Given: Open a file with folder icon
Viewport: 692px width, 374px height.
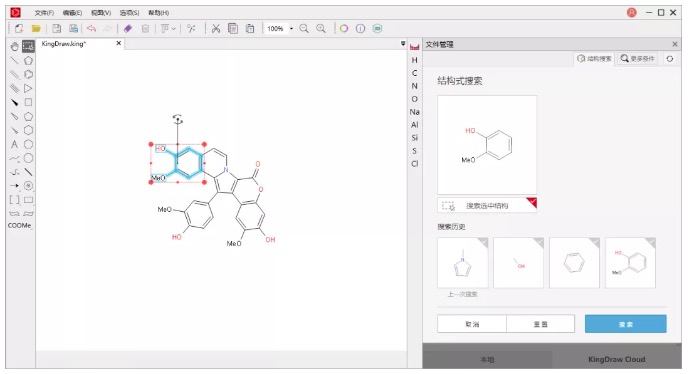Looking at the screenshot, I should 36,29.
